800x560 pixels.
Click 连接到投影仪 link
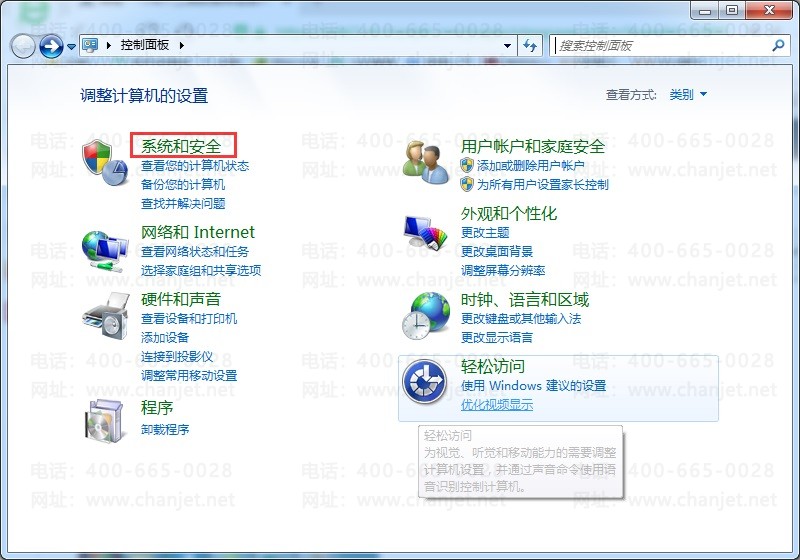click(177, 357)
